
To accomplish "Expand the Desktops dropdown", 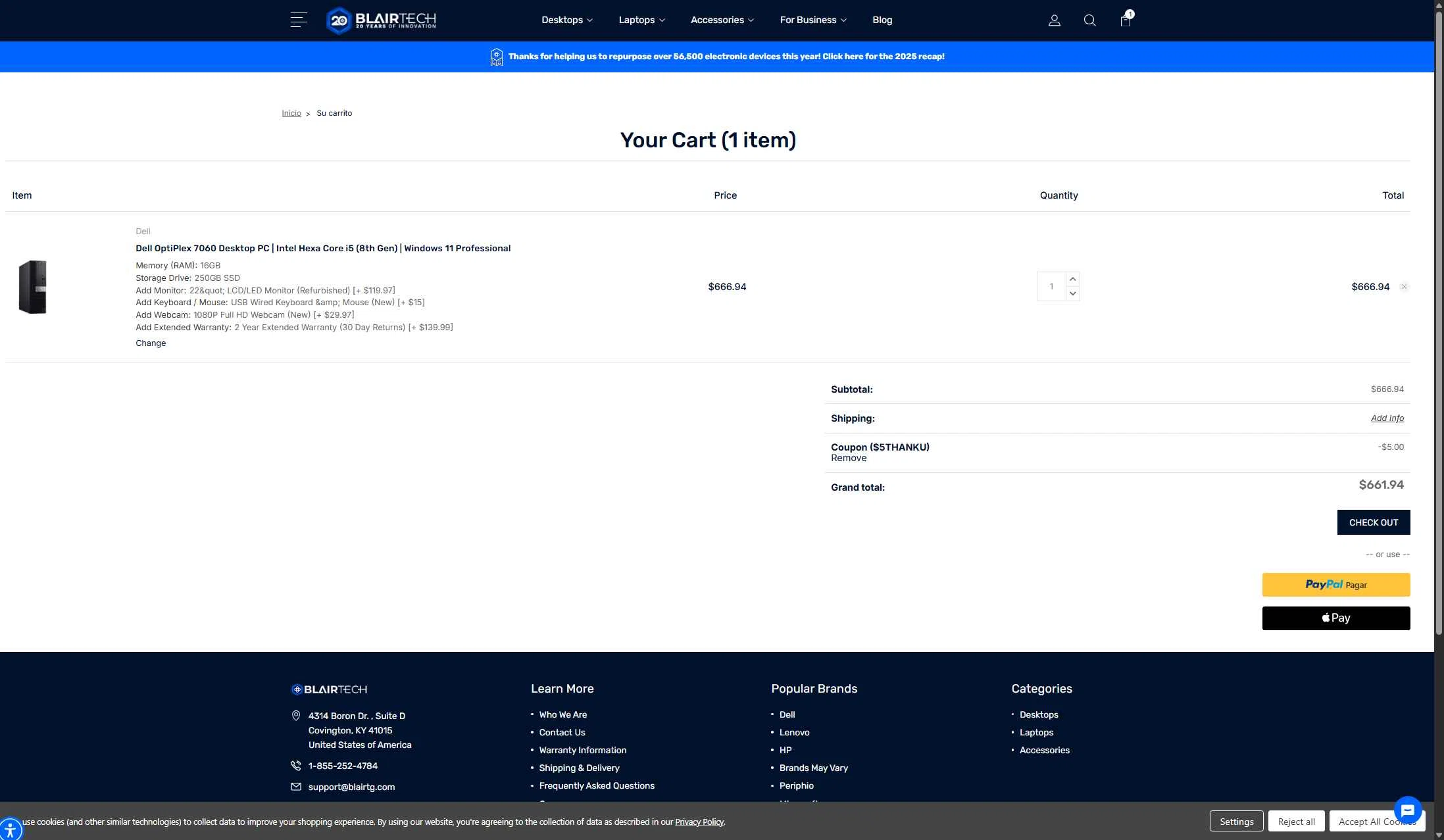I will (566, 20).
